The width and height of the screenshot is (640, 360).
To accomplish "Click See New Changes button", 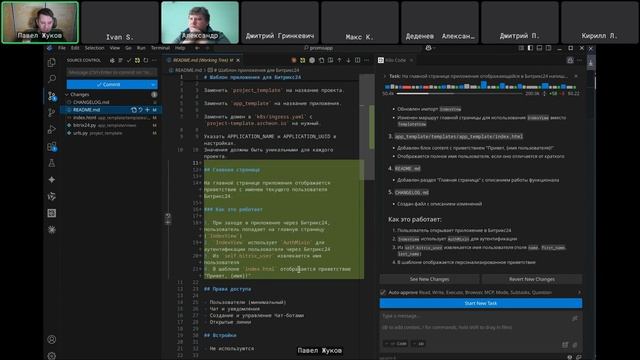I will pos(429,279).
